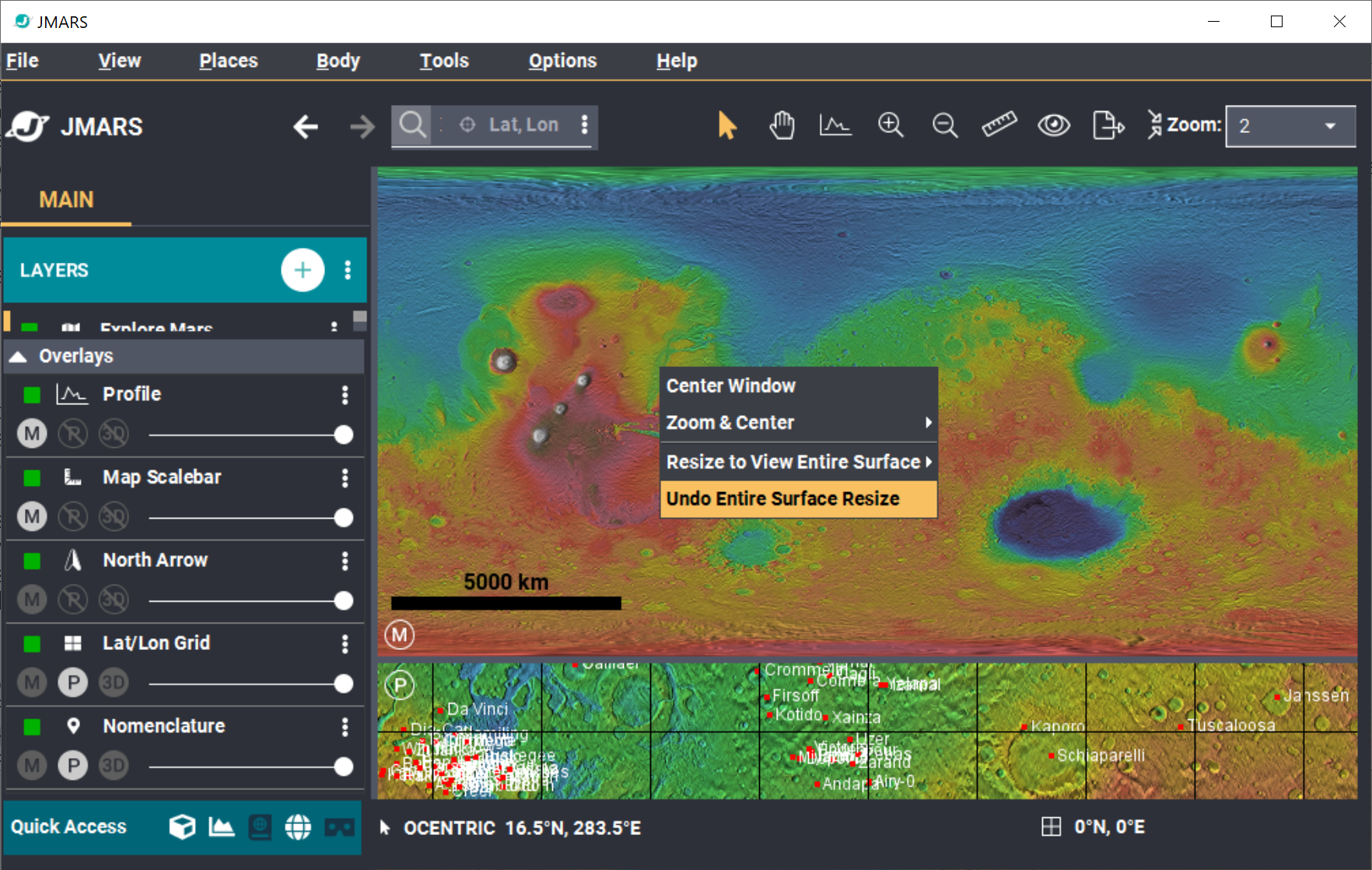Click the export file icon

(1108, 125)
